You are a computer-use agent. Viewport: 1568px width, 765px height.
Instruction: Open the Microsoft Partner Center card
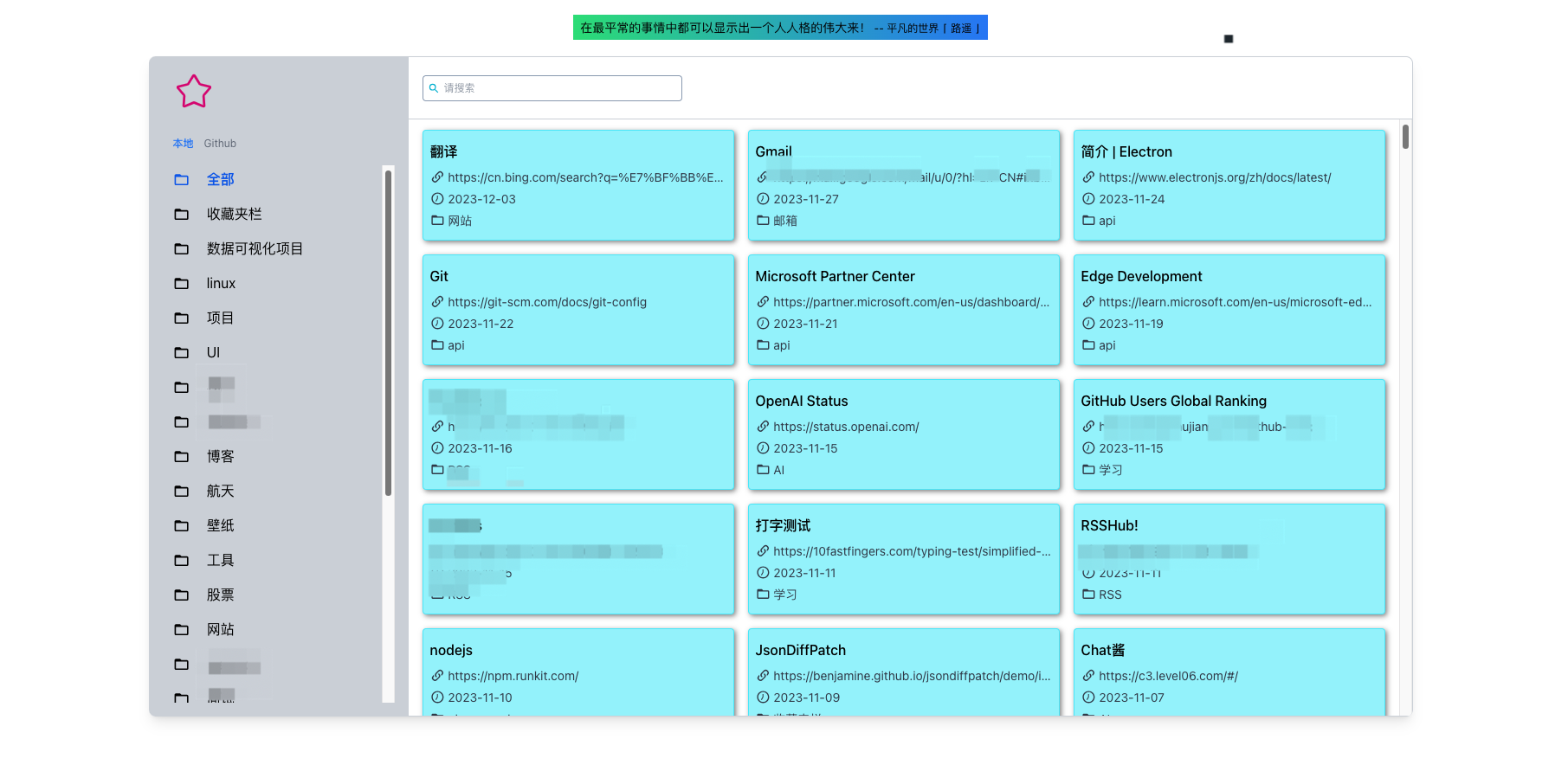click(835, 276)
